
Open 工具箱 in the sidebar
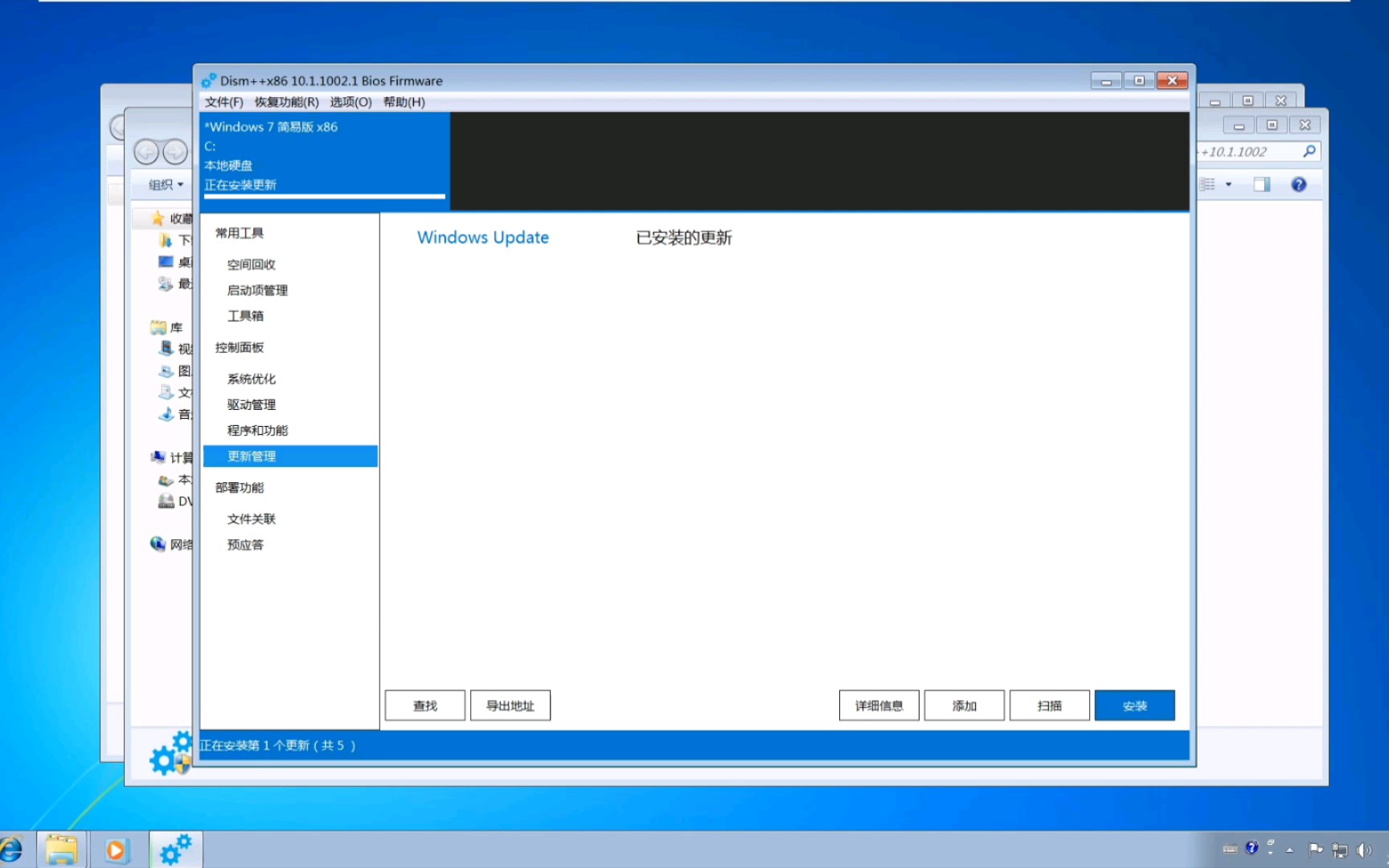click(x=245, y=316)
